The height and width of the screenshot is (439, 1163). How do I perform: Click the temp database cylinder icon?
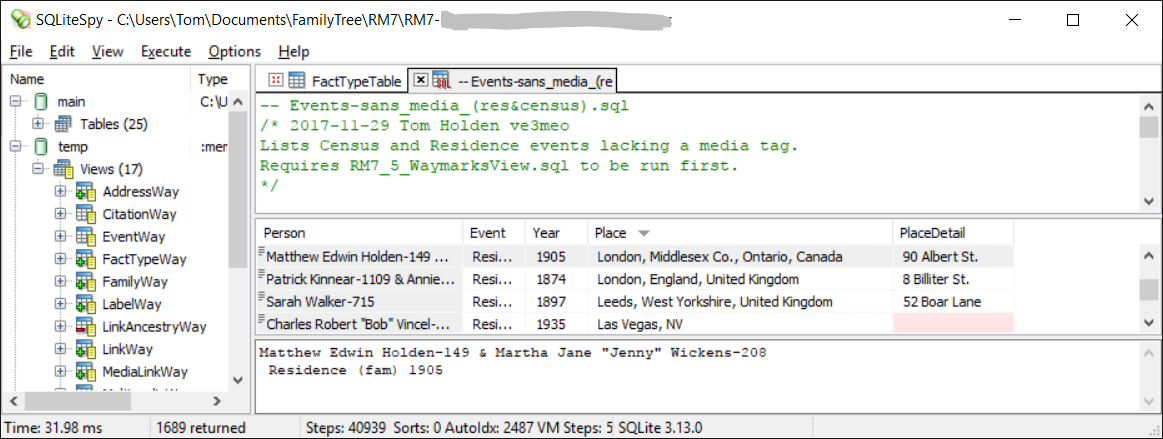tap(41, 147)
